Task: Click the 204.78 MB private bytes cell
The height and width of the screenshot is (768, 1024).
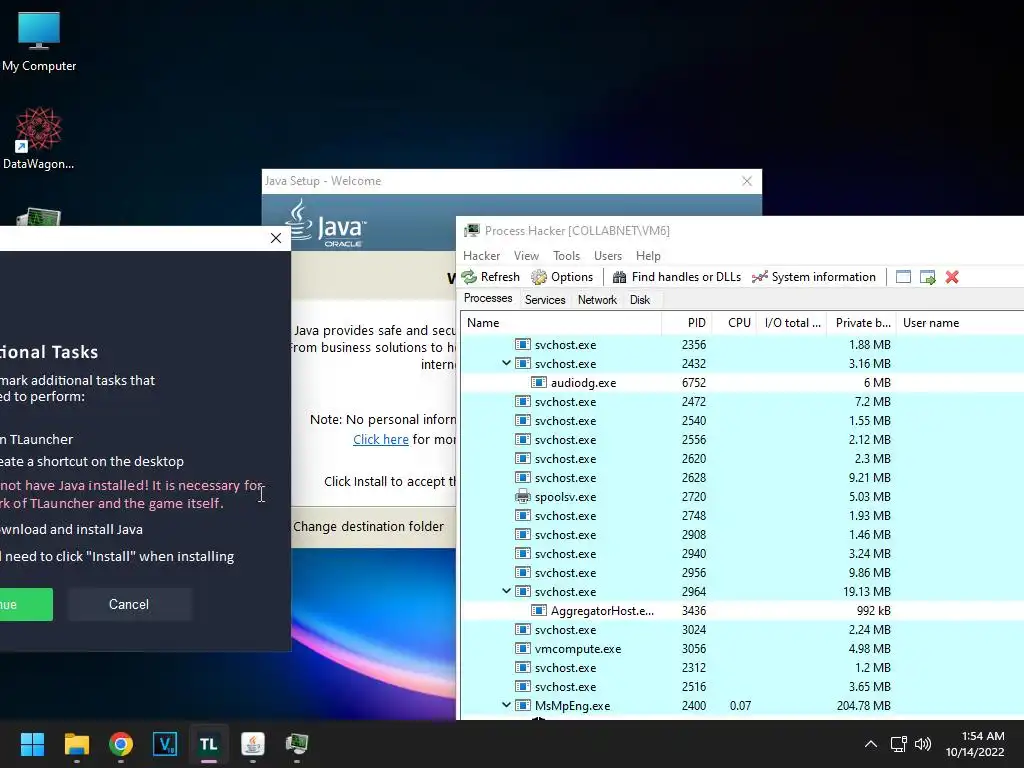Action: pyautogui.click(x=863, y=705)
